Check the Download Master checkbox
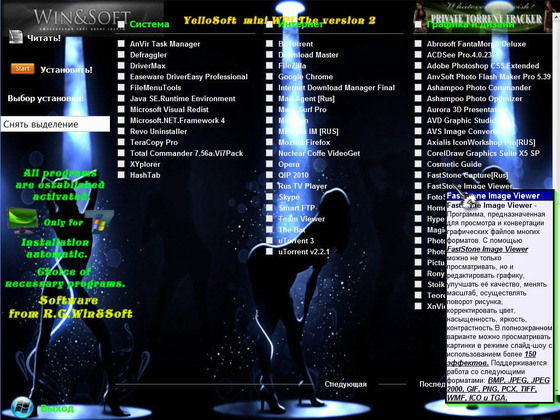The width and height of the screenshot is (560, 420). click(x=269, y=55)
